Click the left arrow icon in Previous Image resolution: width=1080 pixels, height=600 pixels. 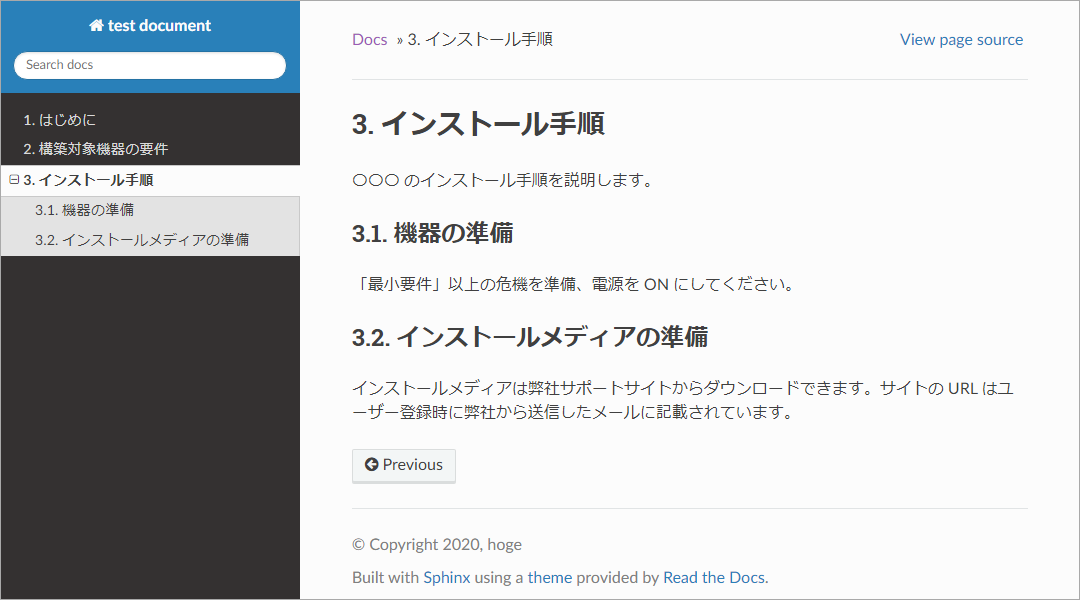371,465
